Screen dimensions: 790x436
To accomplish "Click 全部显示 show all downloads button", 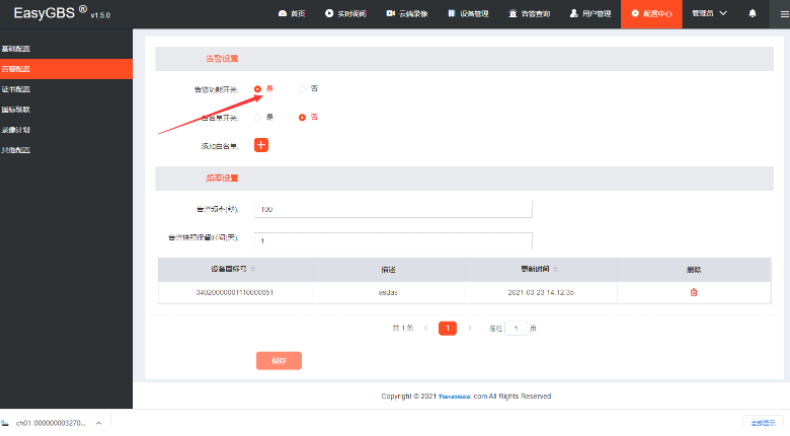I will 763,423.
